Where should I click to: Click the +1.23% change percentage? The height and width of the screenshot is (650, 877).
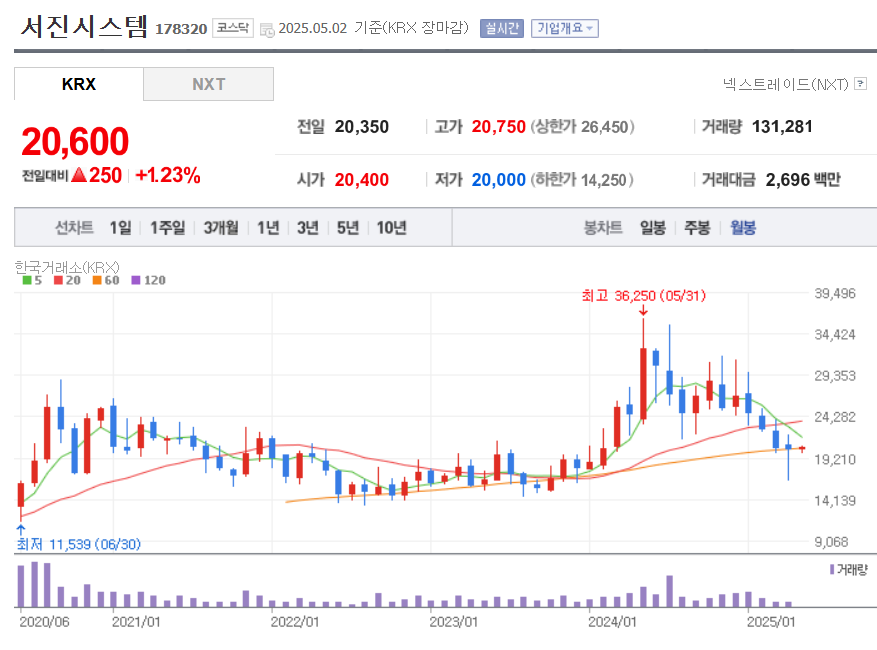click(168, 175)
